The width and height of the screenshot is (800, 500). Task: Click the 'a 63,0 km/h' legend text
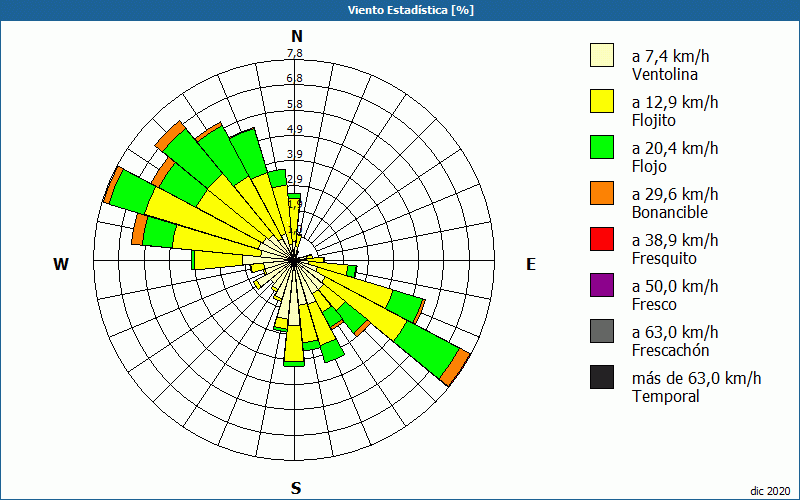[675, 332]
